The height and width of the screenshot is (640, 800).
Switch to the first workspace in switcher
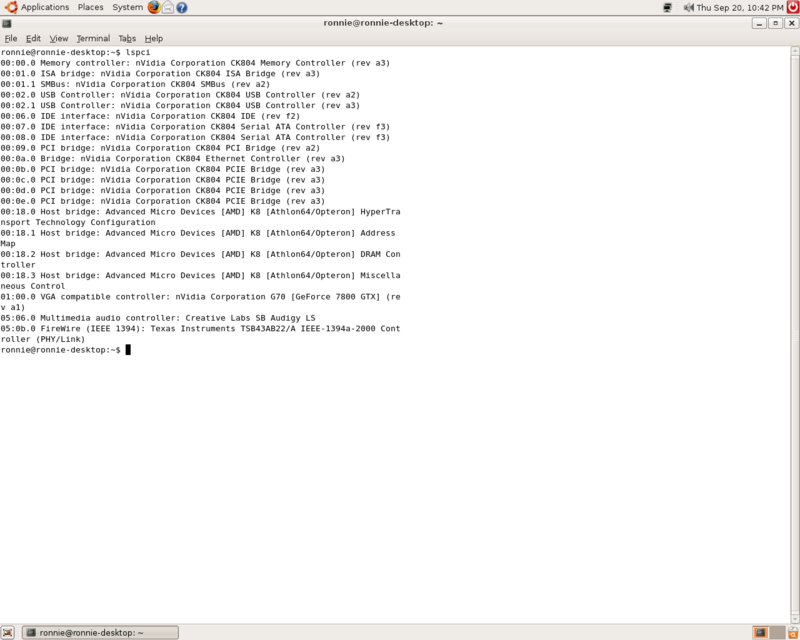[760, 632]
